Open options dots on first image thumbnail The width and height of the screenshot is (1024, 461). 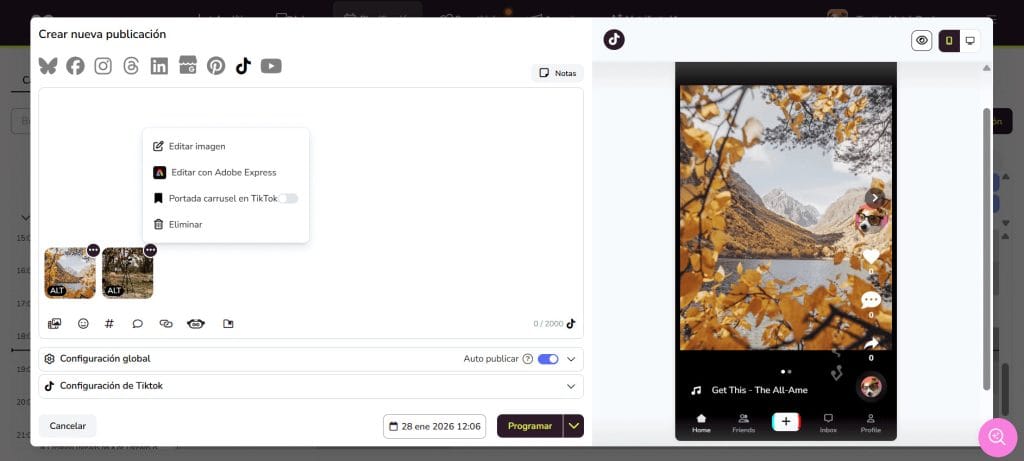[93, 250]
